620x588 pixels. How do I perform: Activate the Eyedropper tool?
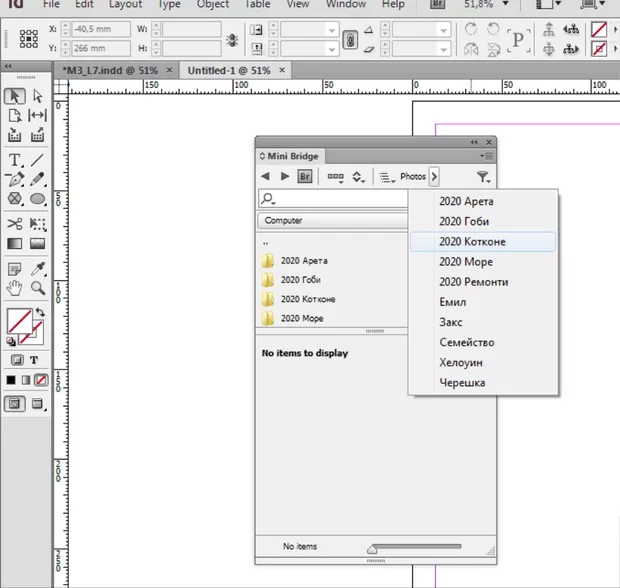[x=38, y=268]
